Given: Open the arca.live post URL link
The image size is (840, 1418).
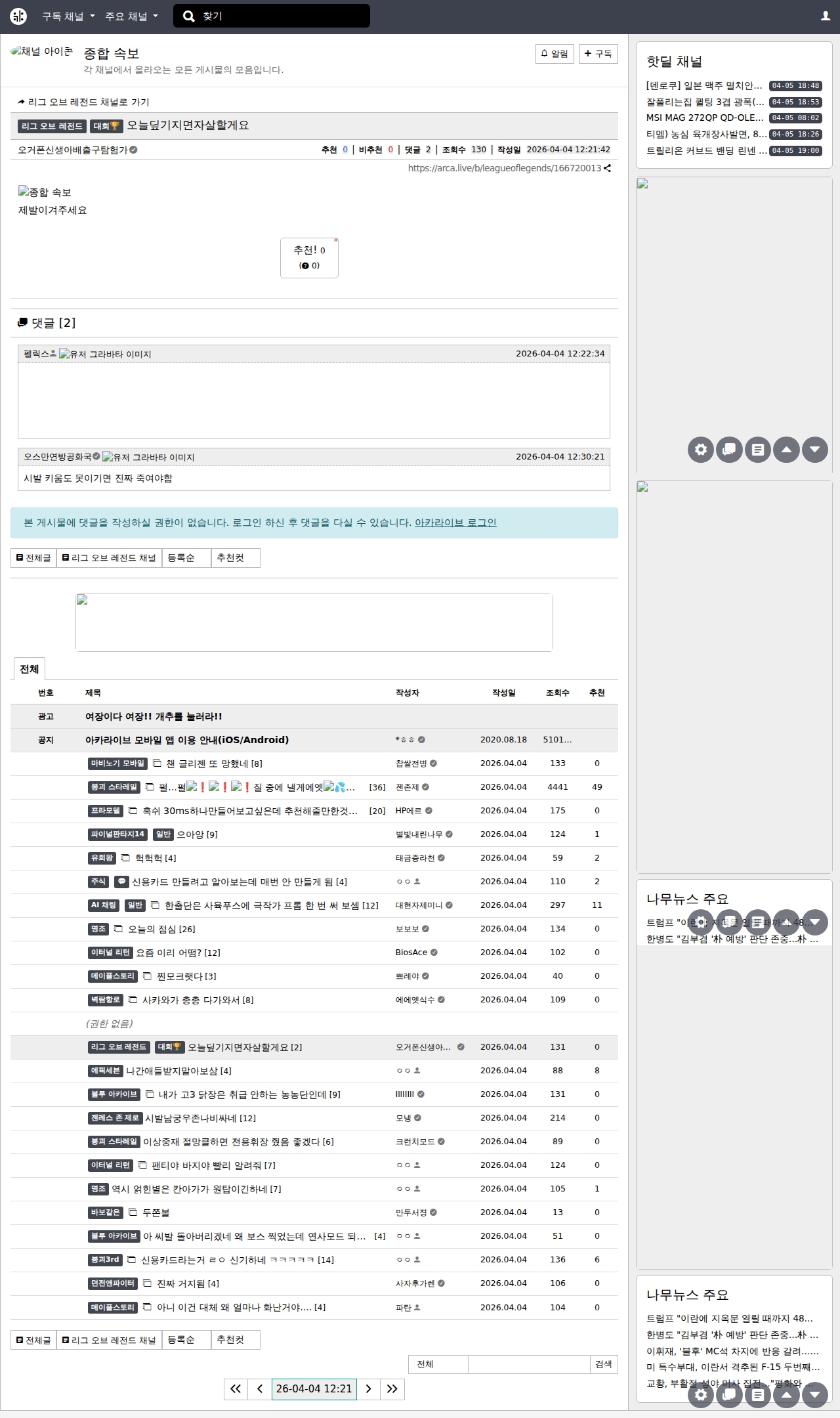Looking at the screenshot, I should (x=505, y=168).
